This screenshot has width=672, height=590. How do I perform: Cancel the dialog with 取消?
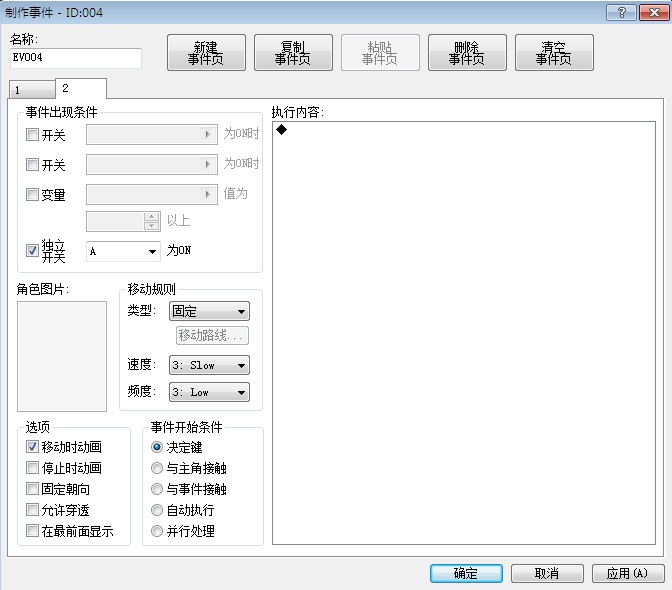click(547, 573)
